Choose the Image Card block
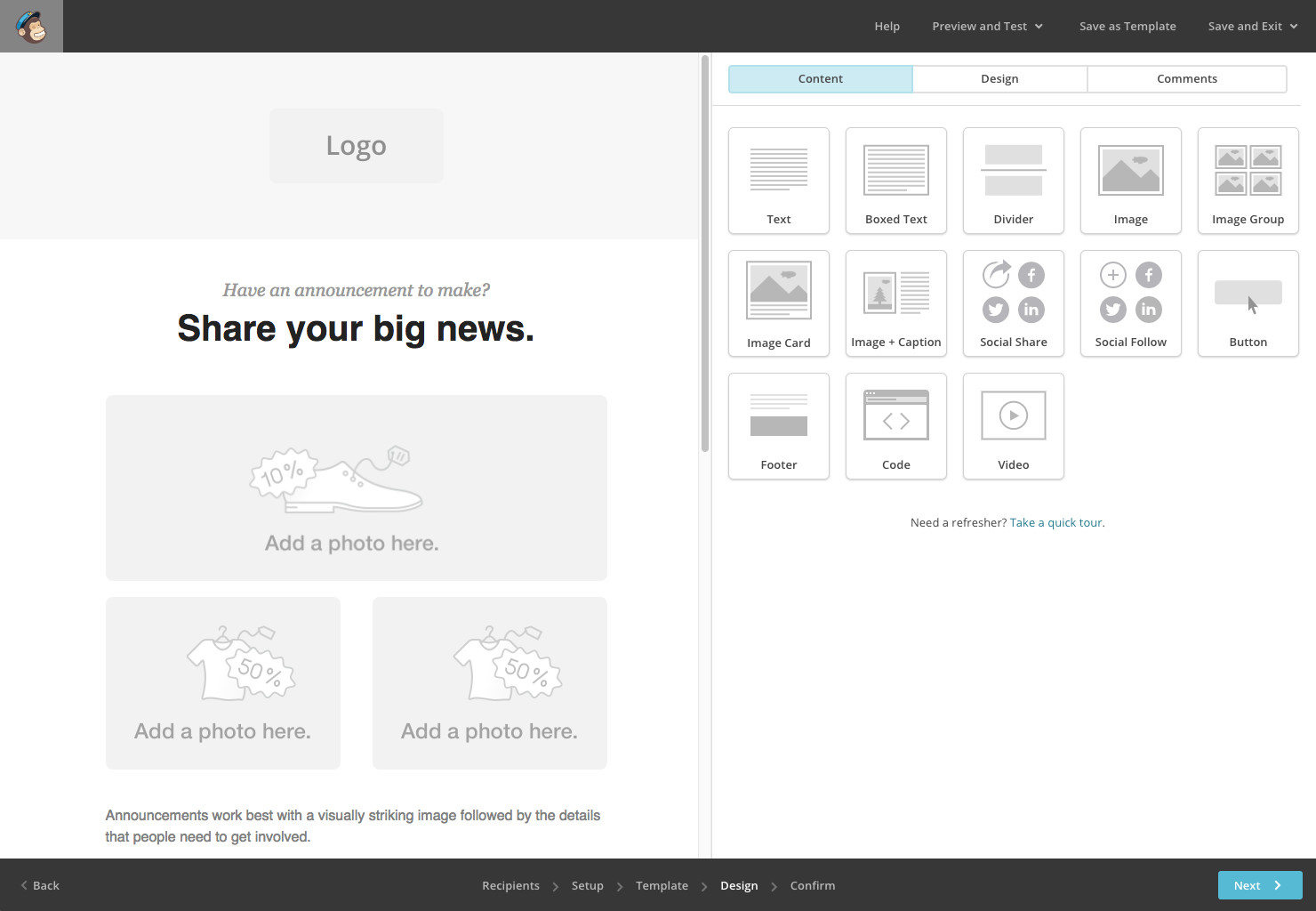The height and width of the screenshot is (911, 1316). [778, 303]
